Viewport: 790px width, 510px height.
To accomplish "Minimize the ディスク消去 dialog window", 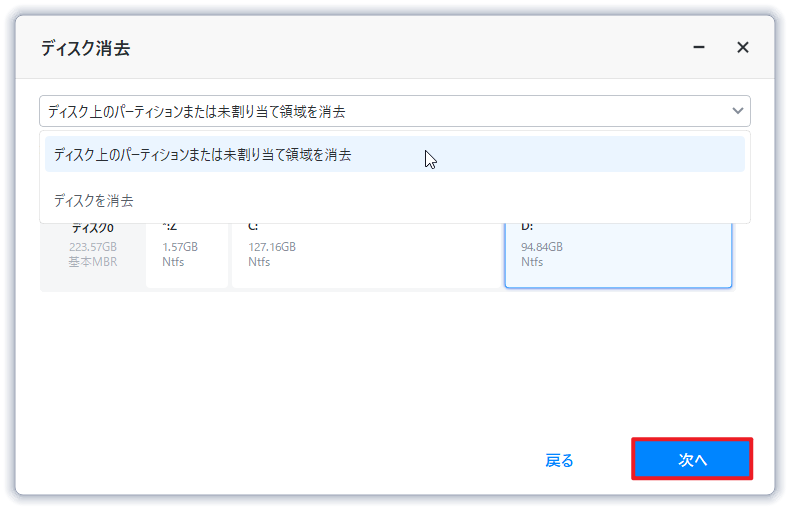I will pyautogui.click(x=699, y=47).
